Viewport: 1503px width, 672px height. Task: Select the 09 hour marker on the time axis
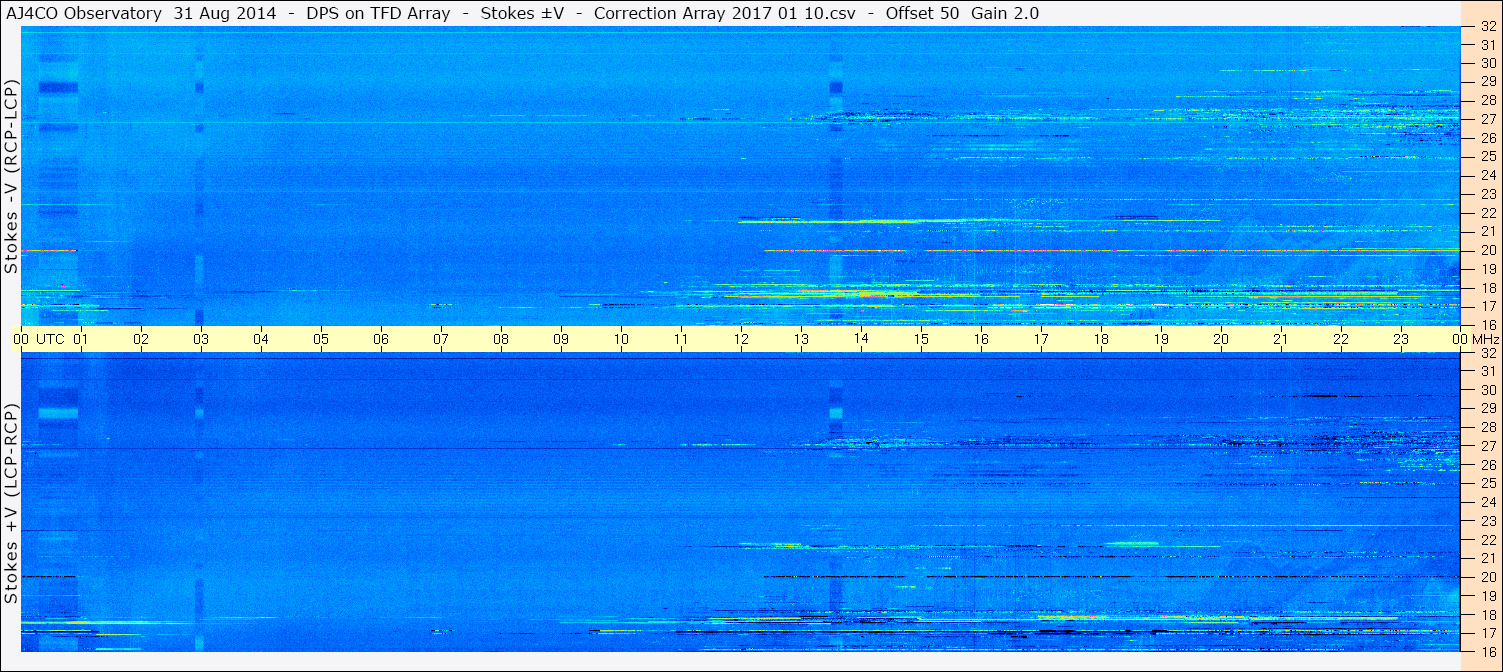click(x=561, y=339)
